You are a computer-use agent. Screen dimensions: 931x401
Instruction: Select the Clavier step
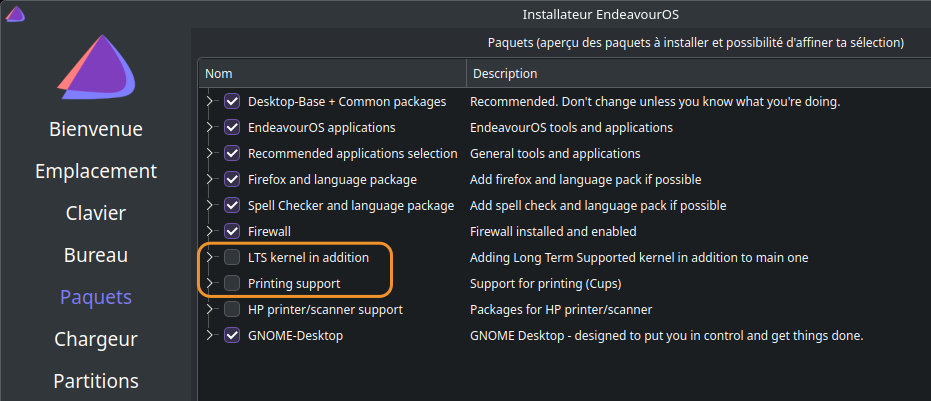pos(96,213)
